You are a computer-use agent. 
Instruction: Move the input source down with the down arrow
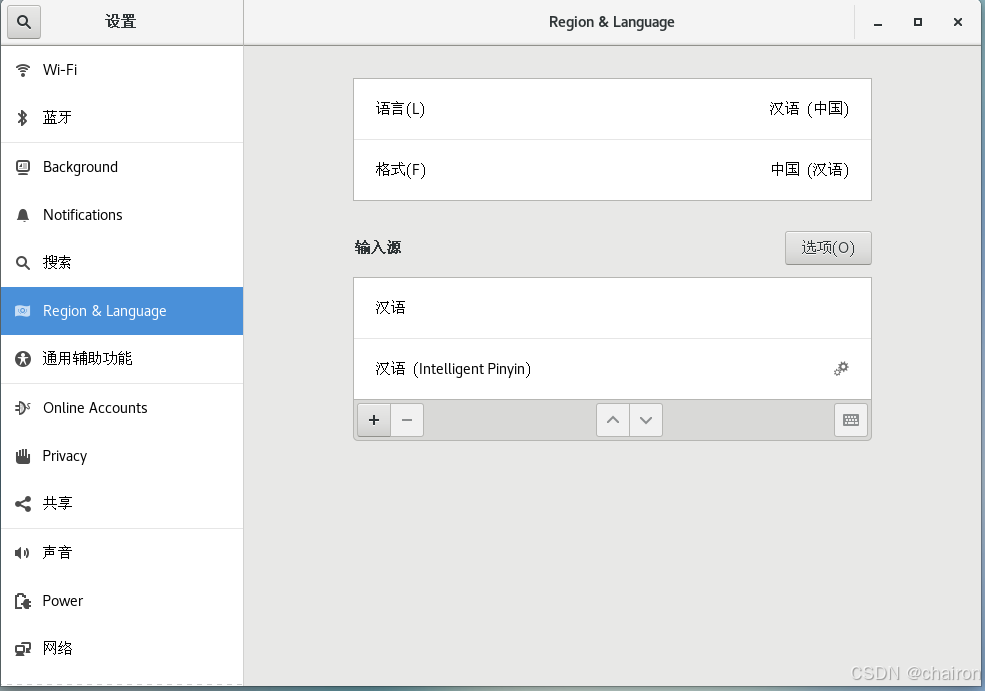pyautogui.click(x=646, y=420)
